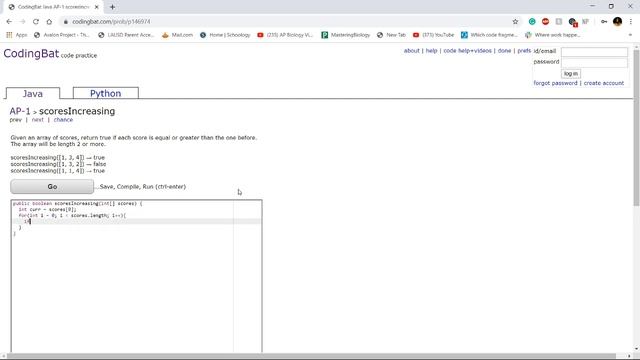Open the AP-1 section link
The height and width of the screenshot is (360, 640).
click(x=20, y=111)
